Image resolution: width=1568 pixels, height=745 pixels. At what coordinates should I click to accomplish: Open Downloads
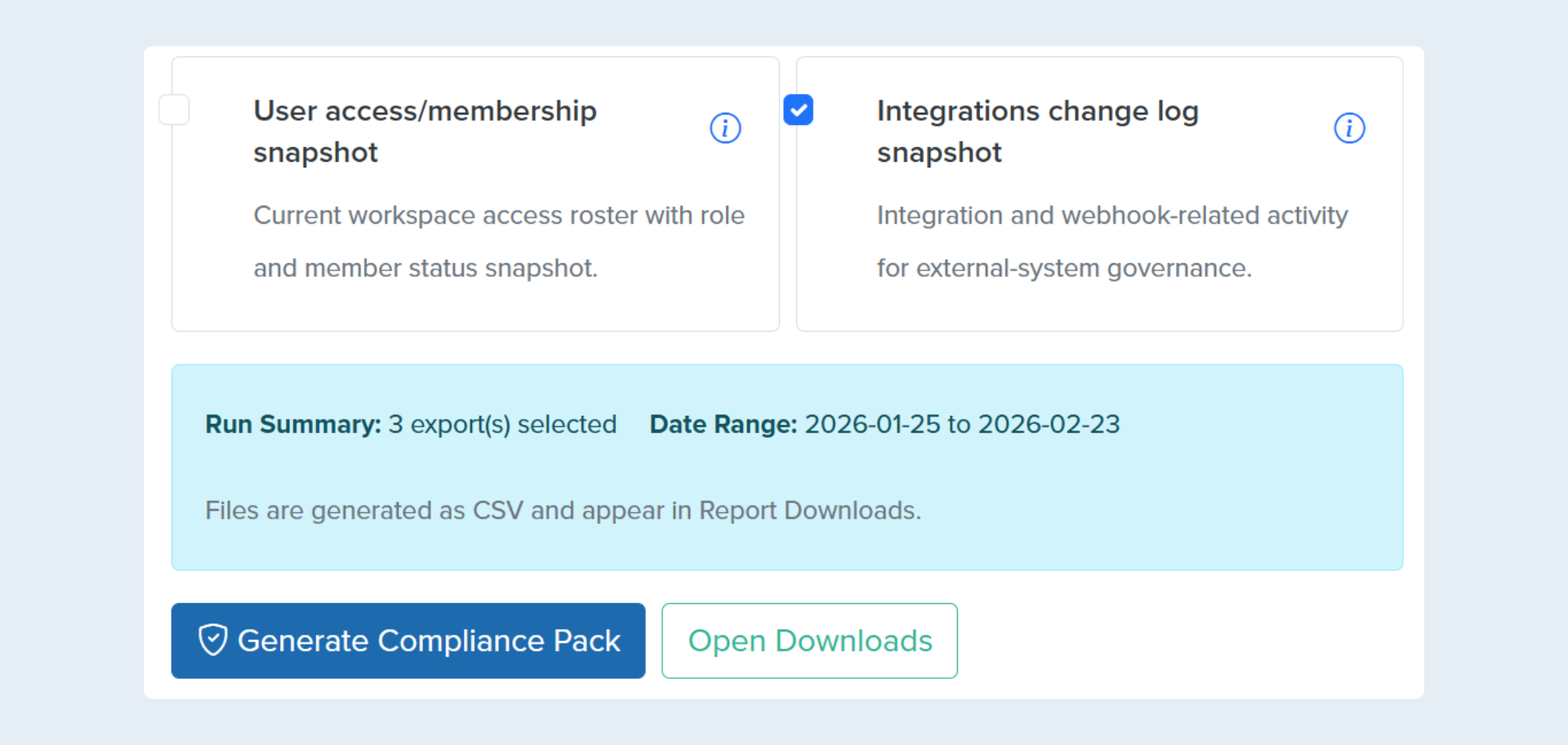(x=809, y=640)
